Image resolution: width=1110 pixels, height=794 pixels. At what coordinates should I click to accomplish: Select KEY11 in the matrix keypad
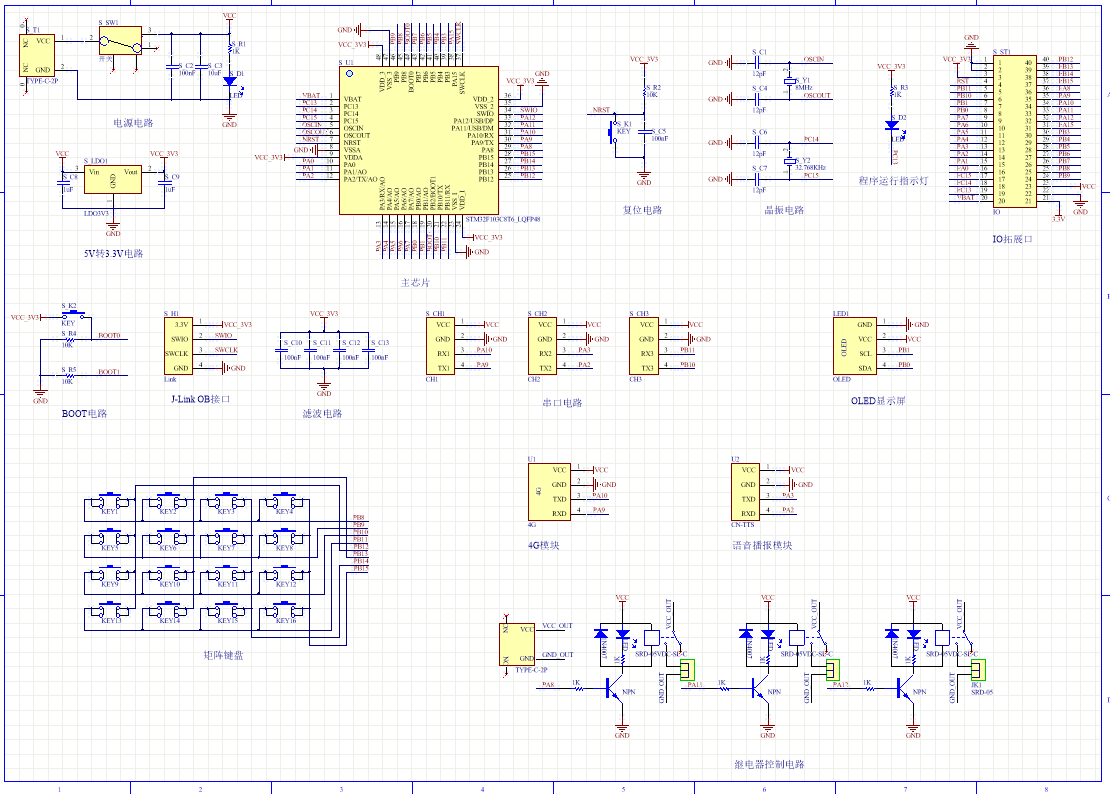coord(226,575)
